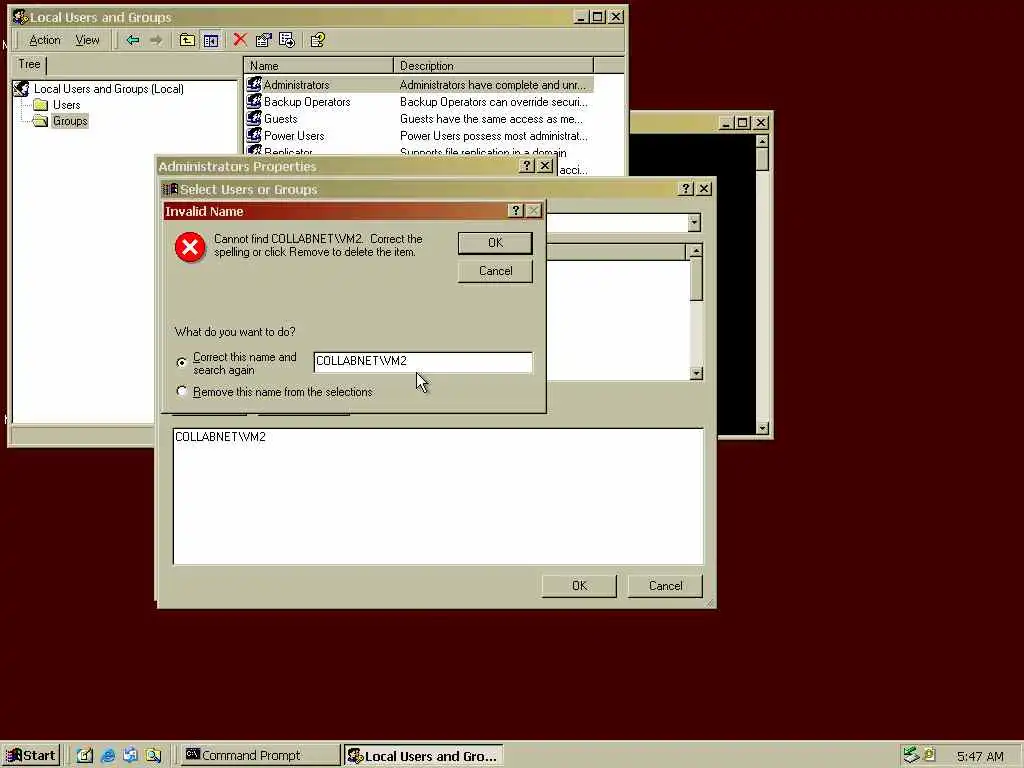Click the name correction text field
This screenshot has width=1024, height=768.
point(423,362)
